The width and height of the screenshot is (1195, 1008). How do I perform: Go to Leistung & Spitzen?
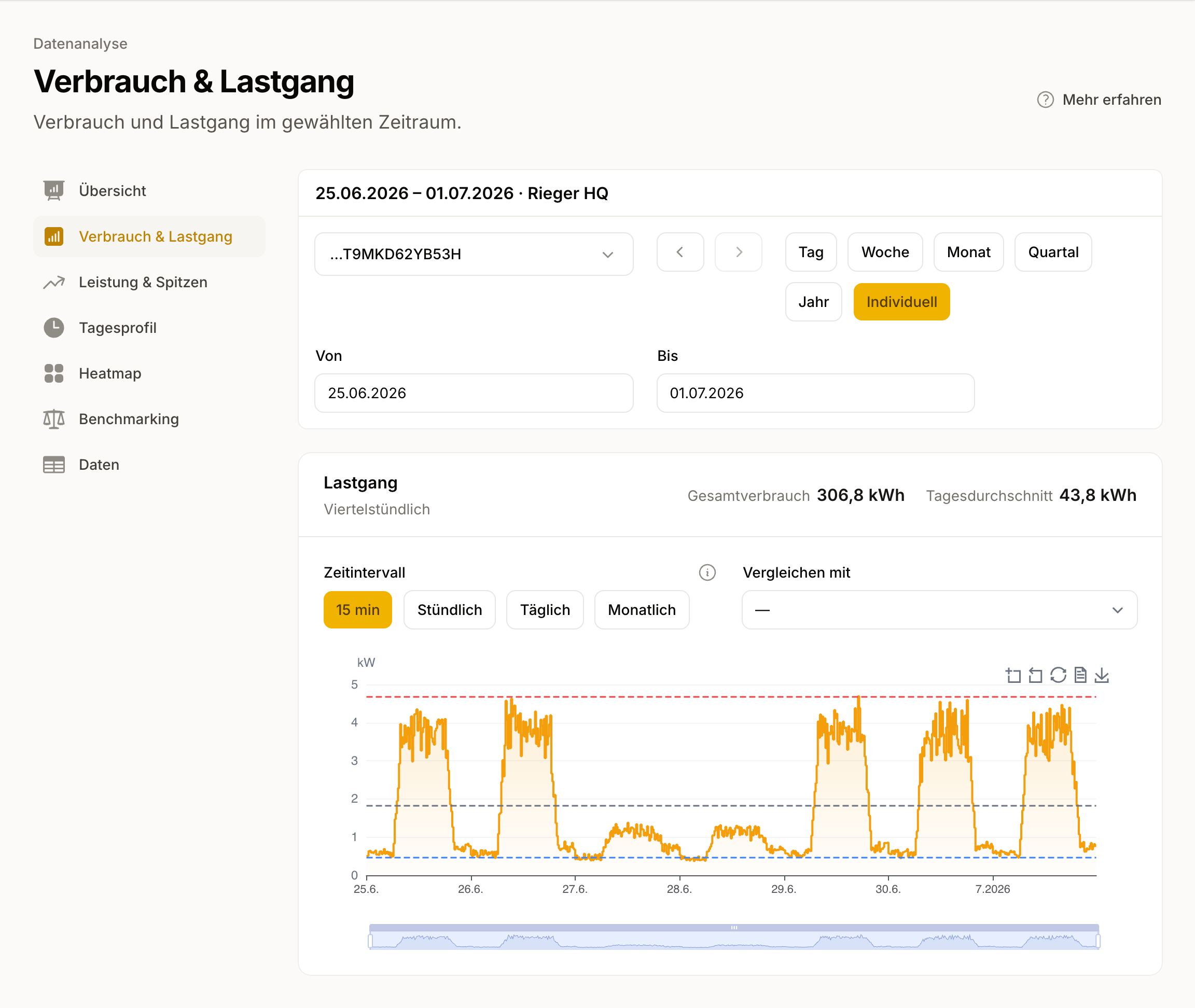click(x=149, y=282)
